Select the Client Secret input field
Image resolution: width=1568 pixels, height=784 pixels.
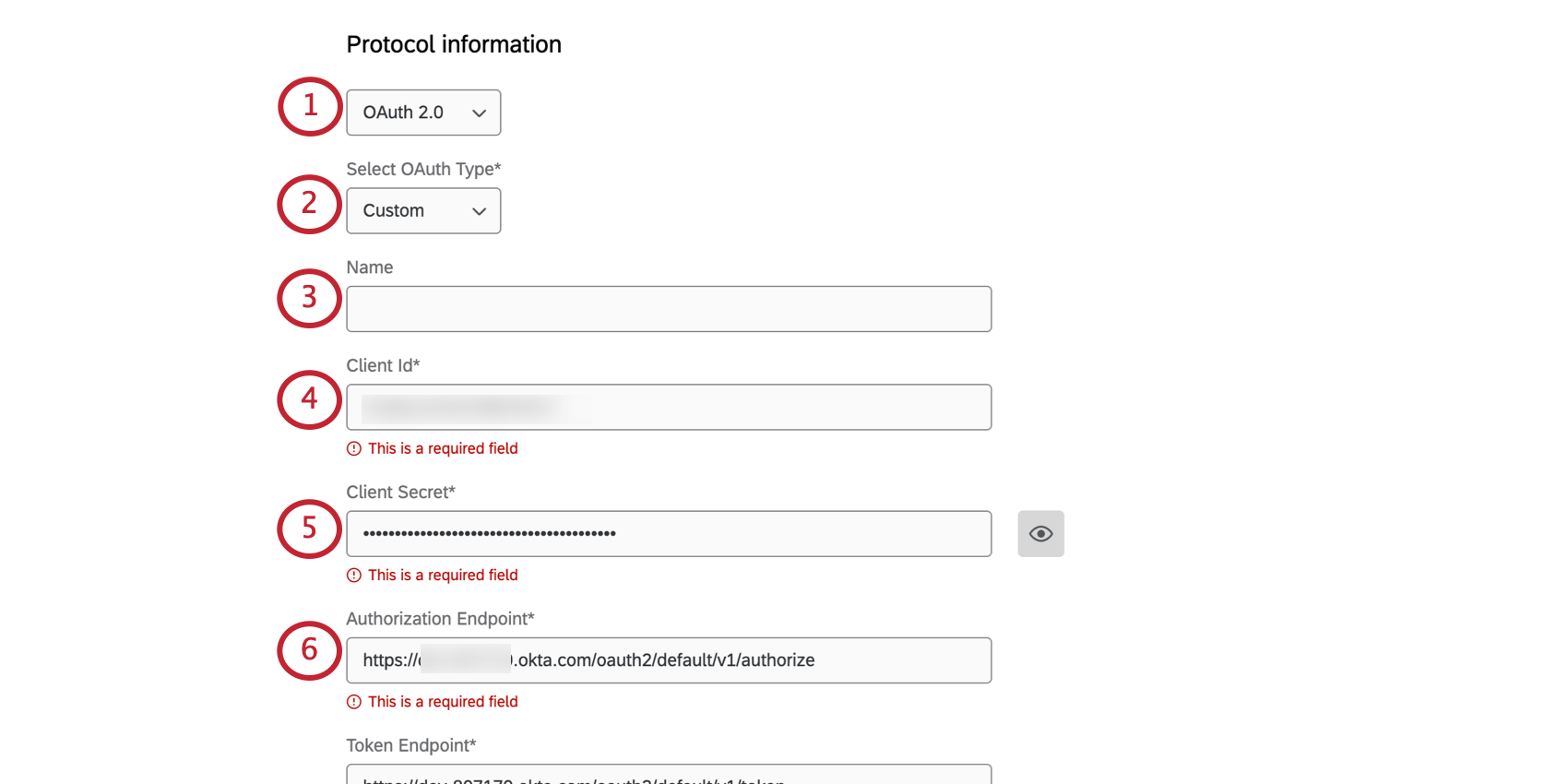pyautogui.click(x=669, y=533)
